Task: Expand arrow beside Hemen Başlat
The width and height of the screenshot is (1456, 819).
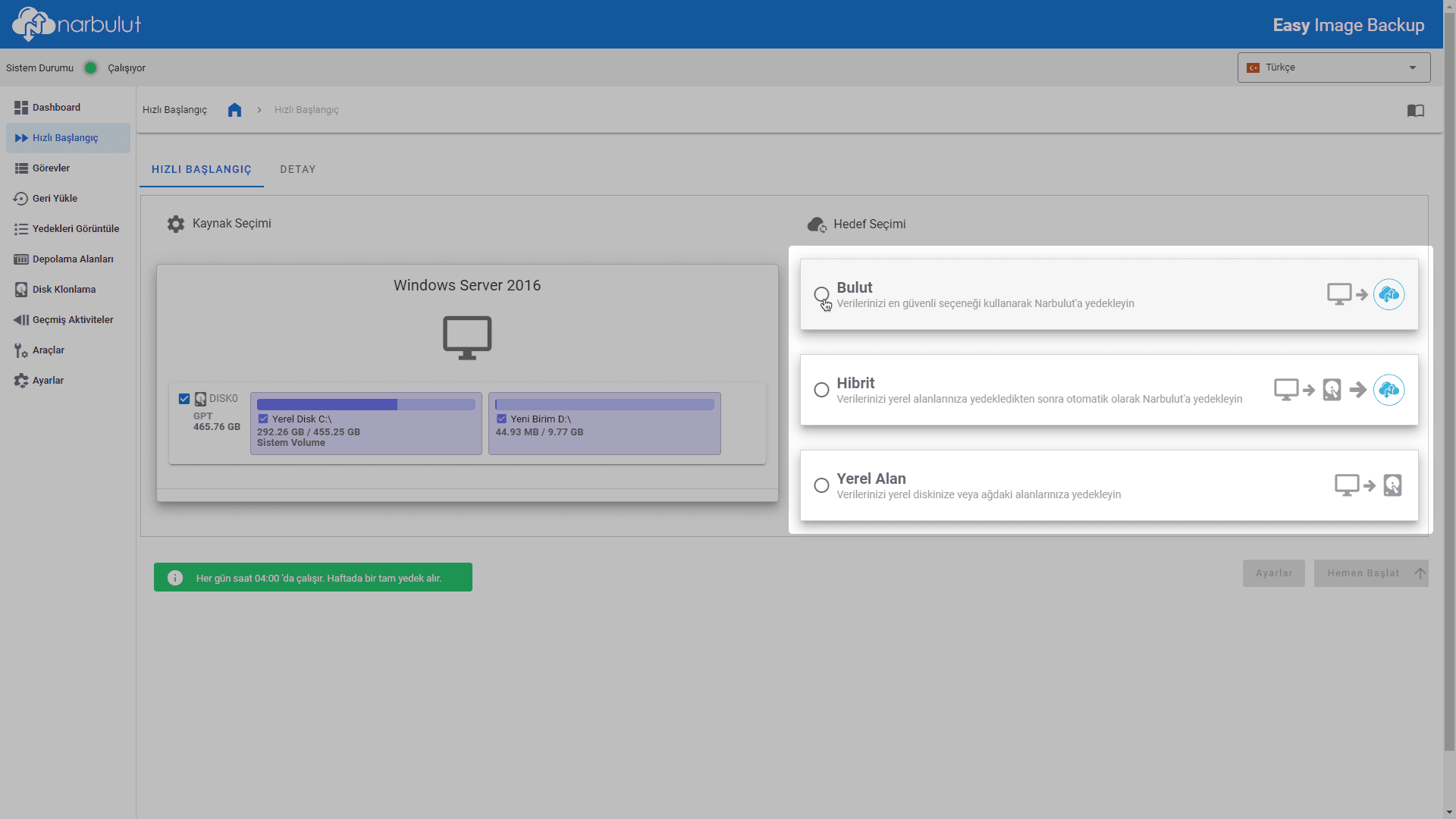Action: pyautogui.click(x=1420, y=573)
